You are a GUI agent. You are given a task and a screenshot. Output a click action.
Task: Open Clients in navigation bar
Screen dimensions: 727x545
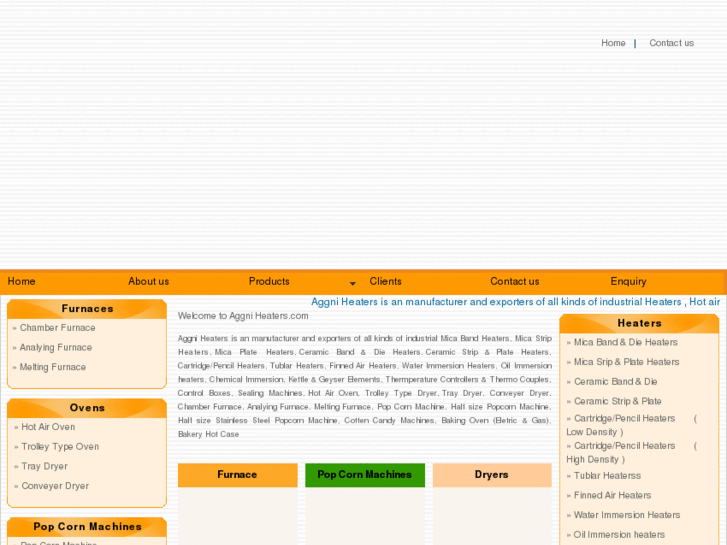[385, 282]
